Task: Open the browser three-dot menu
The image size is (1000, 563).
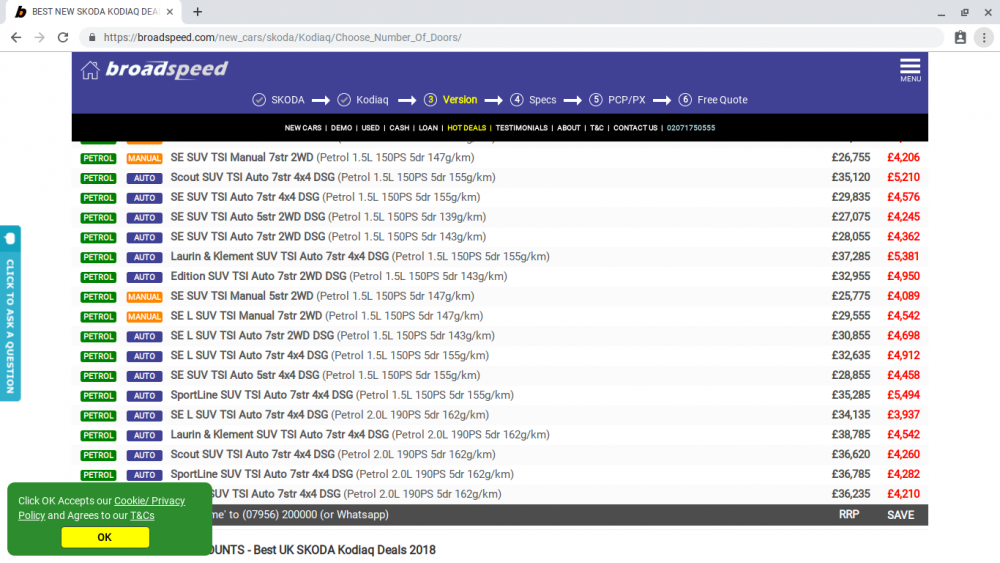Action: (x=984, y=38)
